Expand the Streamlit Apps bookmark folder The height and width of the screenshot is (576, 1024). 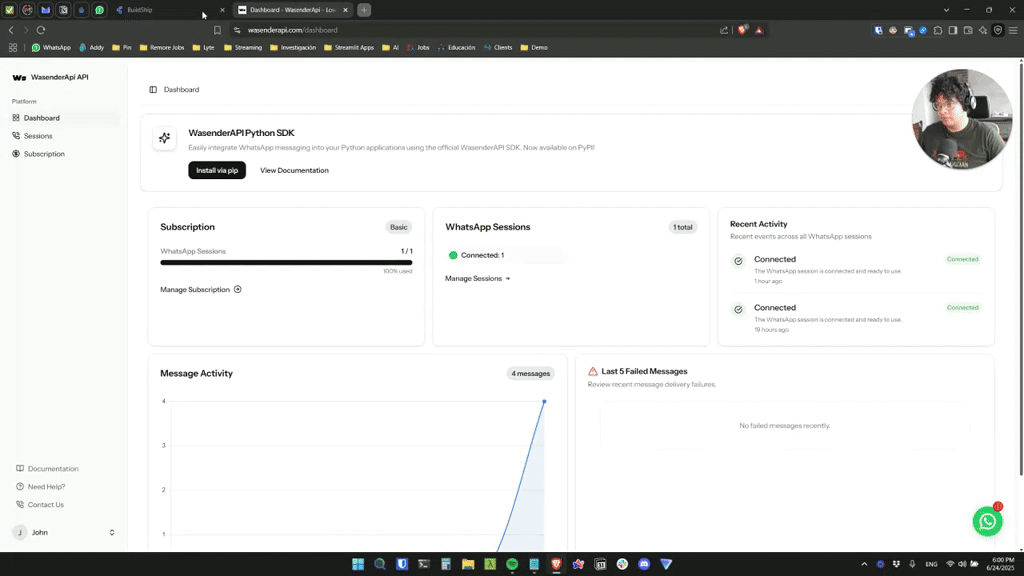pyautogui.click(x=349, y=48)
